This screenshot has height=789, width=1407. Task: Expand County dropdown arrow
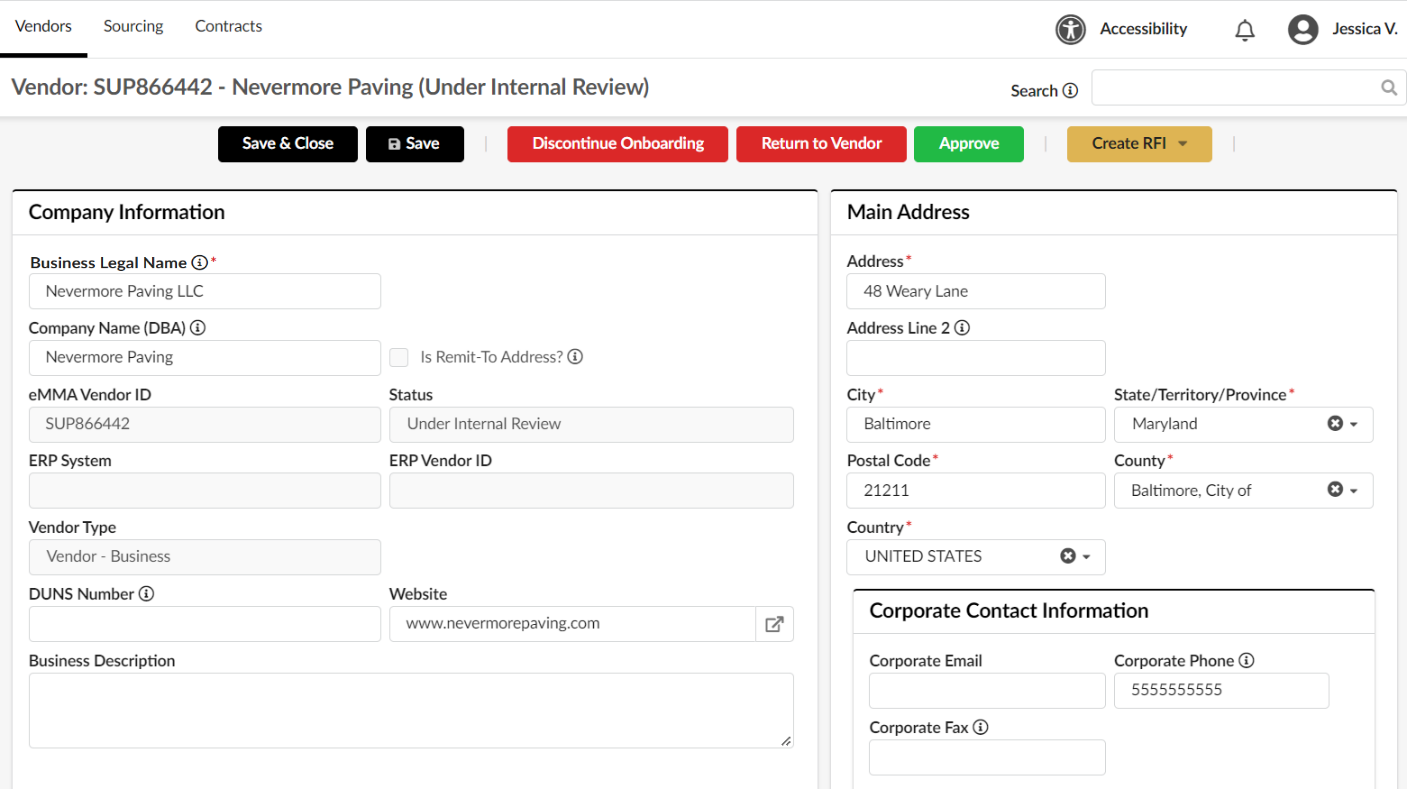pos(1354,491)
